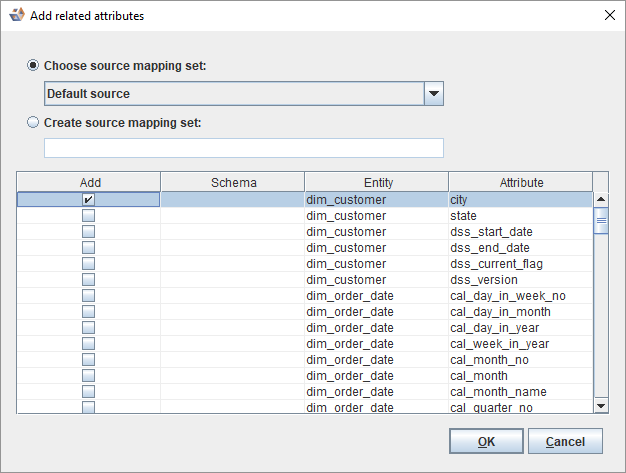Click the application icon in title bar

click(16, 15)
